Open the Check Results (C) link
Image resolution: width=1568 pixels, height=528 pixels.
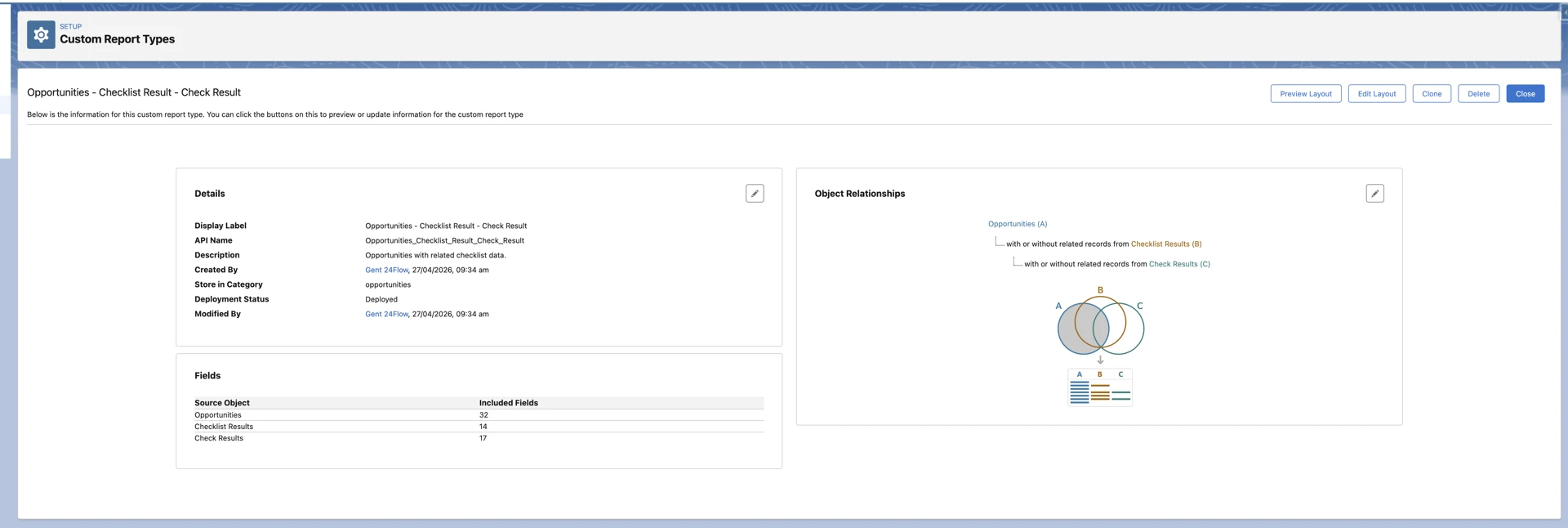pos(1178,264)
